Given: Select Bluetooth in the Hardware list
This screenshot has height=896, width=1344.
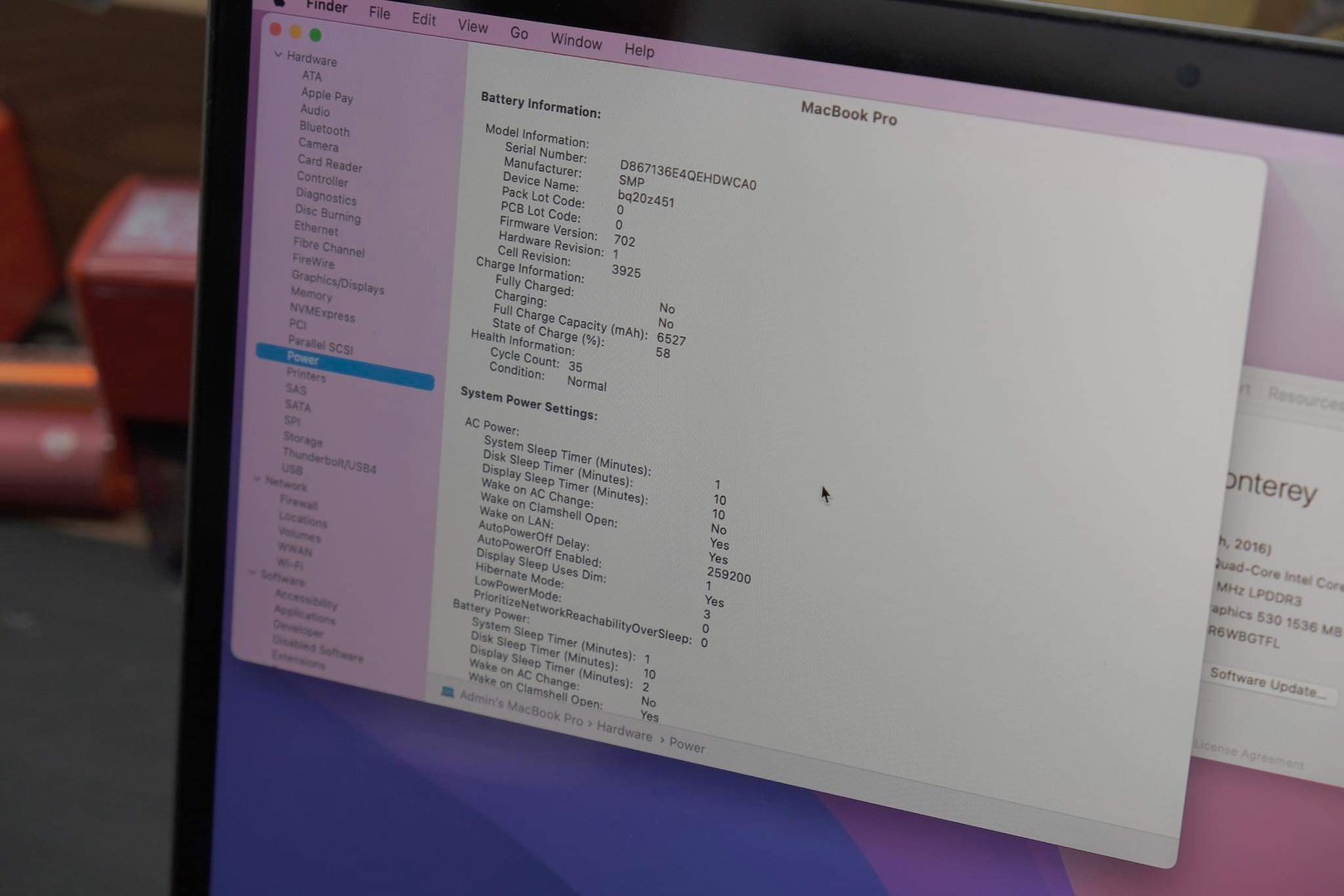Looking at the screenshot, I should click(x=324, y=129).
